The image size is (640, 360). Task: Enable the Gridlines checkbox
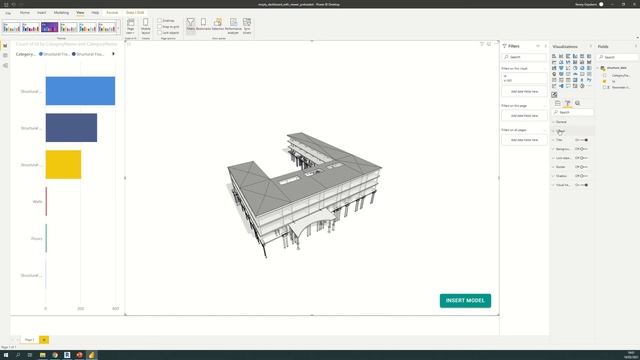pyautogui.click(x=160, y=20)
